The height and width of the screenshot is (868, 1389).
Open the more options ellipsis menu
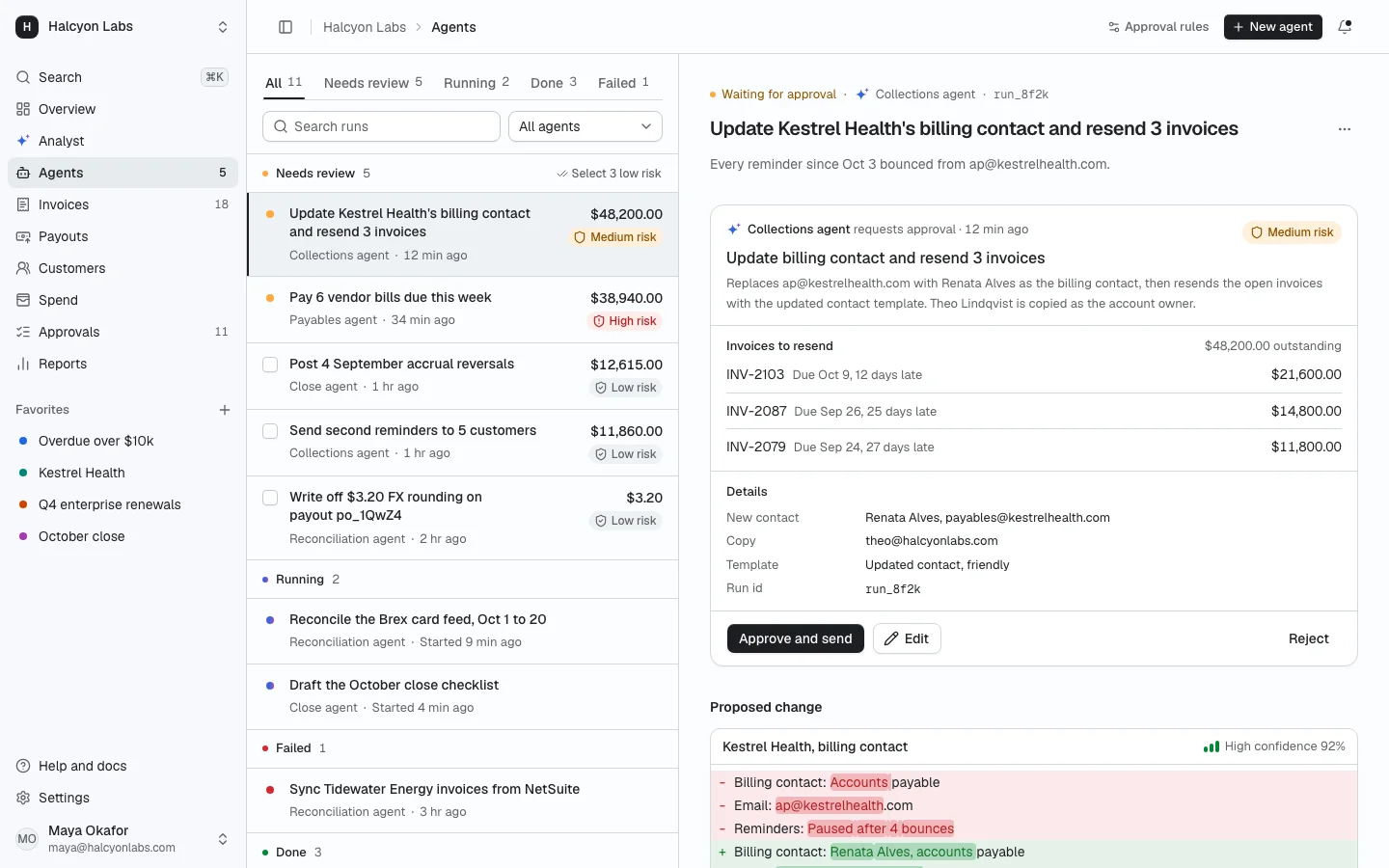click(1345, 129)
